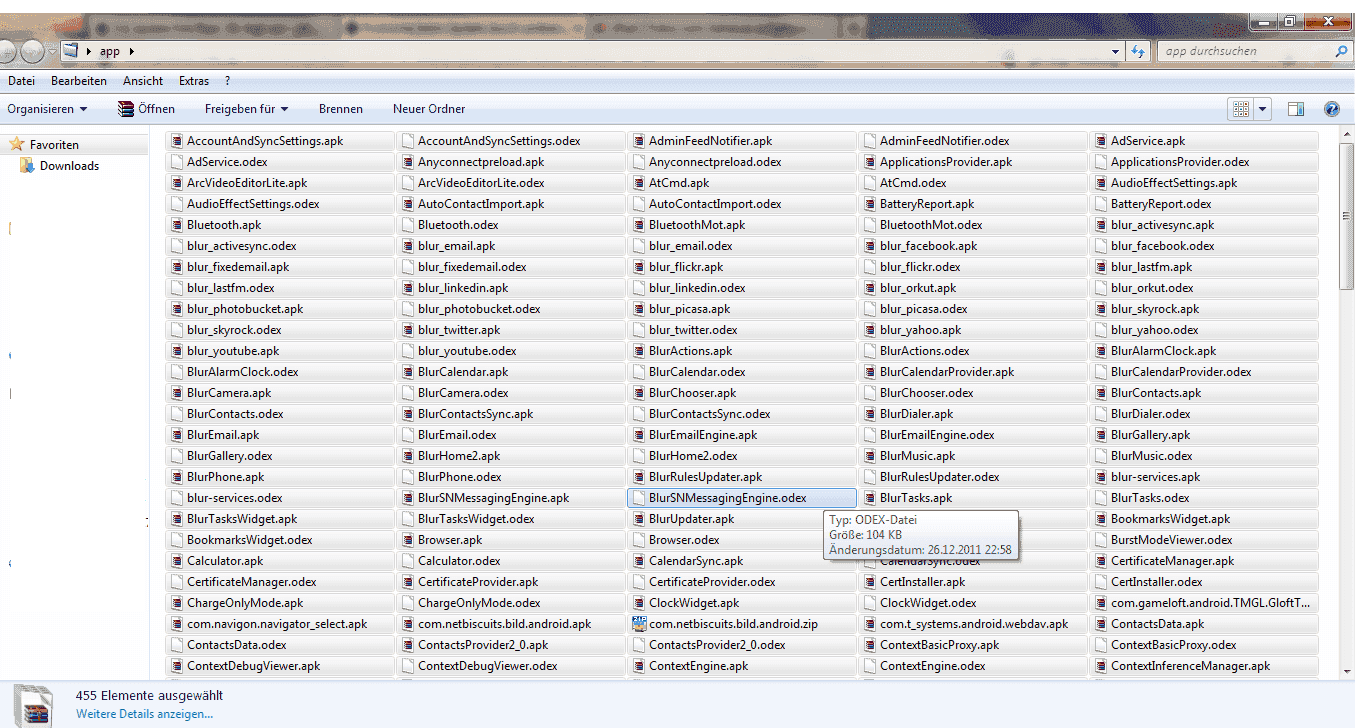Select BlurHome2.apk file
Image resolution: width=1366 pixels, height=728 pixels.
click(511, 456)
